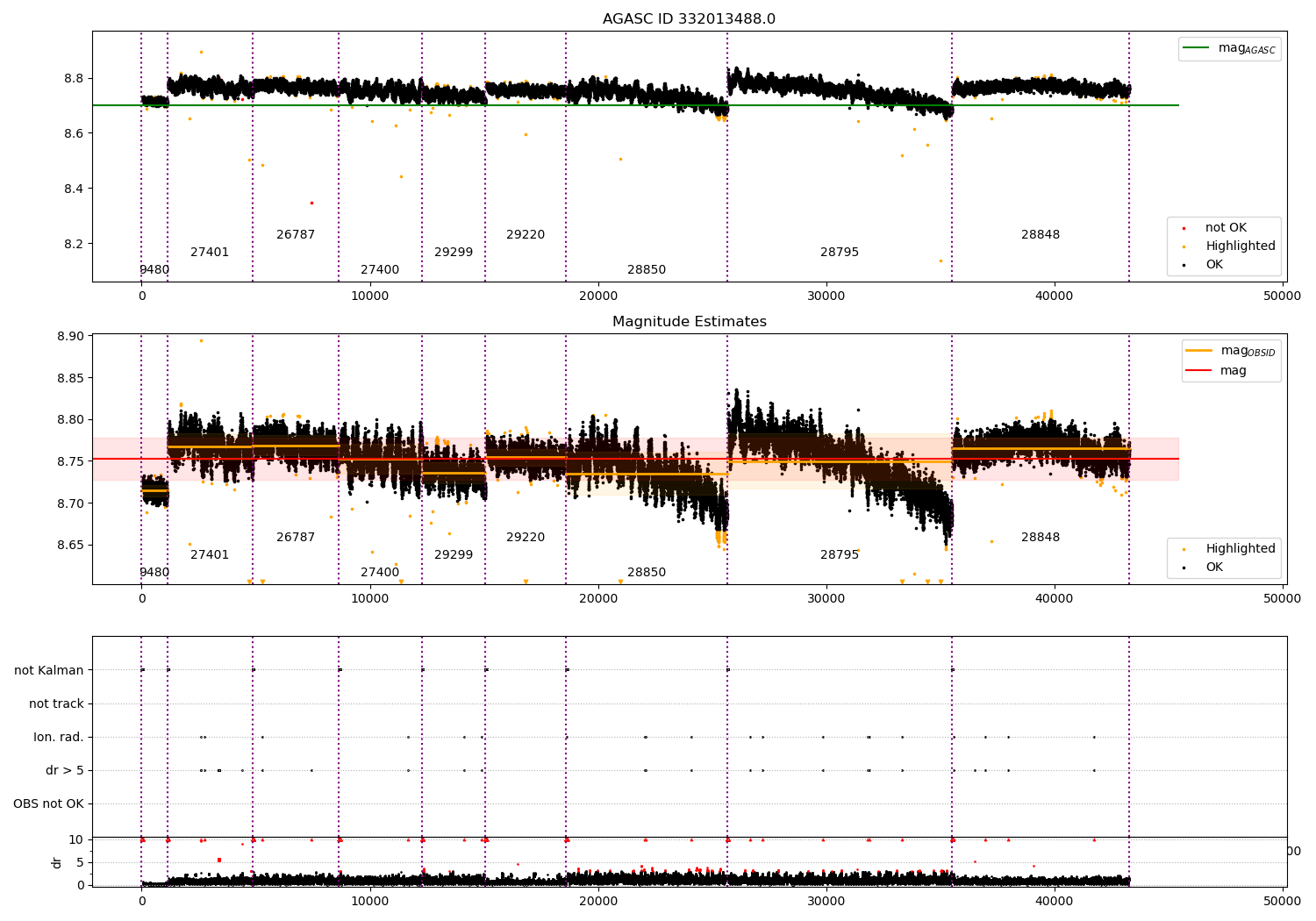Click the 8.4 y-axis tick in AGASC panel
Viewport: 1316px width, 921px height.
pyautogui.click(x=74, y=189)
